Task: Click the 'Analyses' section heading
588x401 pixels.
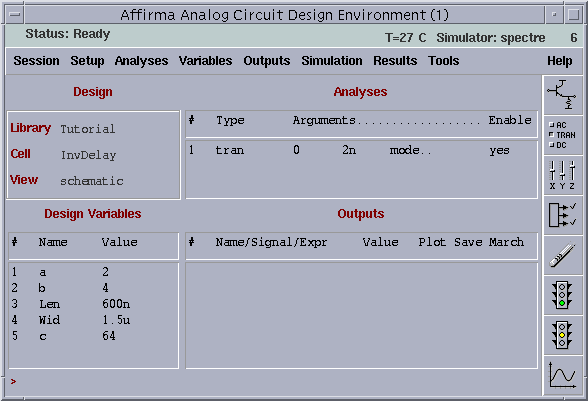Action: point(360,92)
